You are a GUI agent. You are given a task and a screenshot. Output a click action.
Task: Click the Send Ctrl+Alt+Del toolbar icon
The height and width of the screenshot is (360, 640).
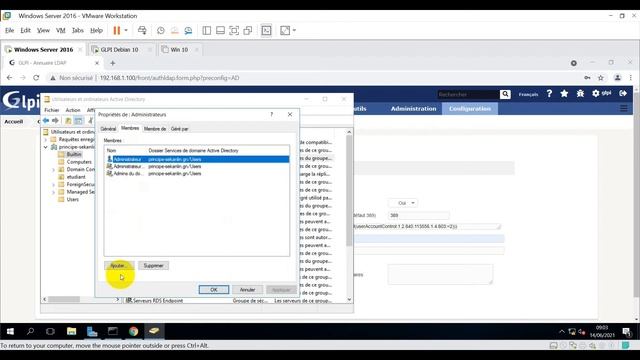click(142, 31)
